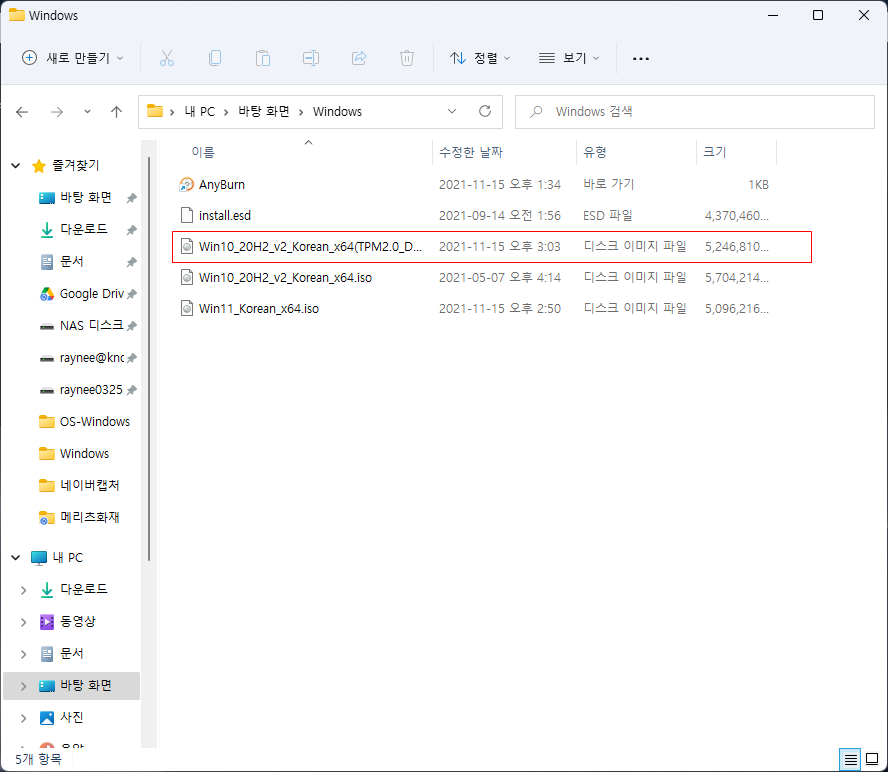Expand 문서 under 내 PC

click(x=23, y=654)
